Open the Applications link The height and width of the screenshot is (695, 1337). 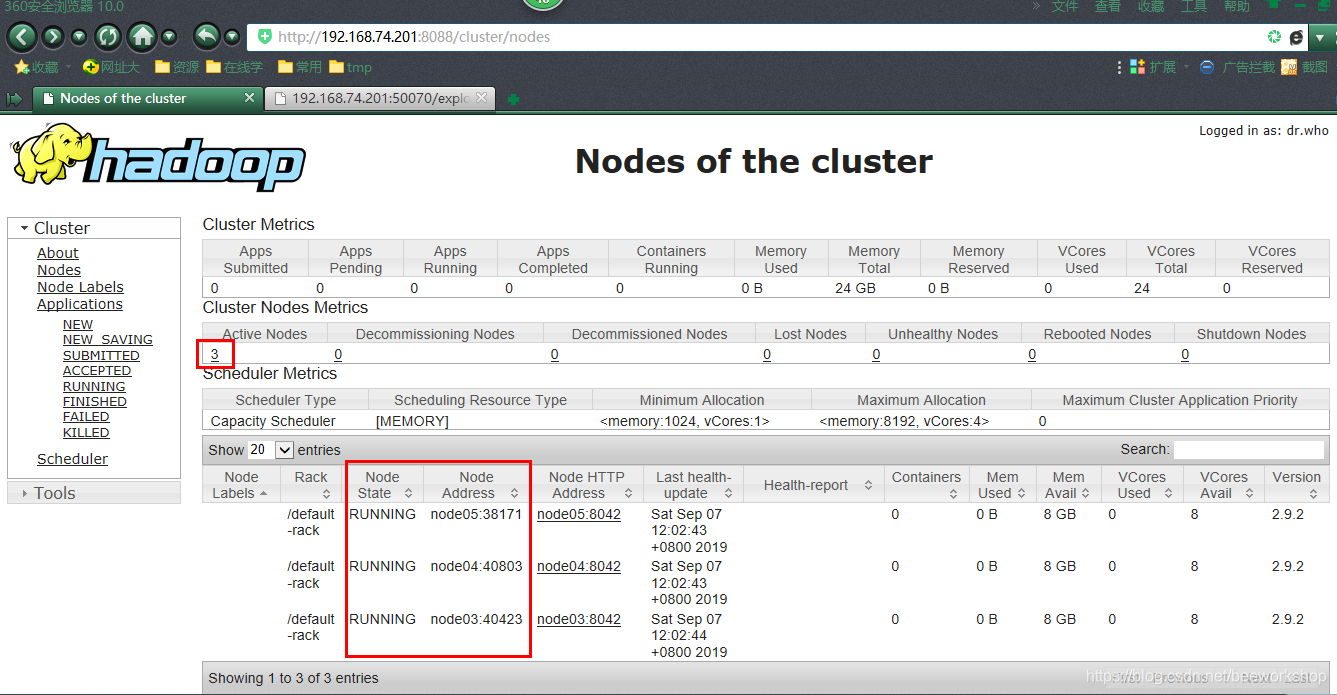[80, 304]
